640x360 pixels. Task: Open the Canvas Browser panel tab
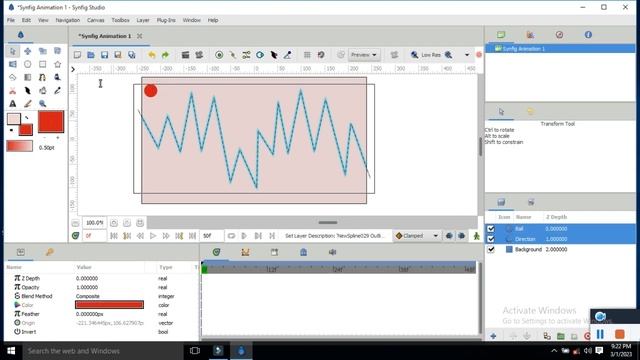(501, 35)
